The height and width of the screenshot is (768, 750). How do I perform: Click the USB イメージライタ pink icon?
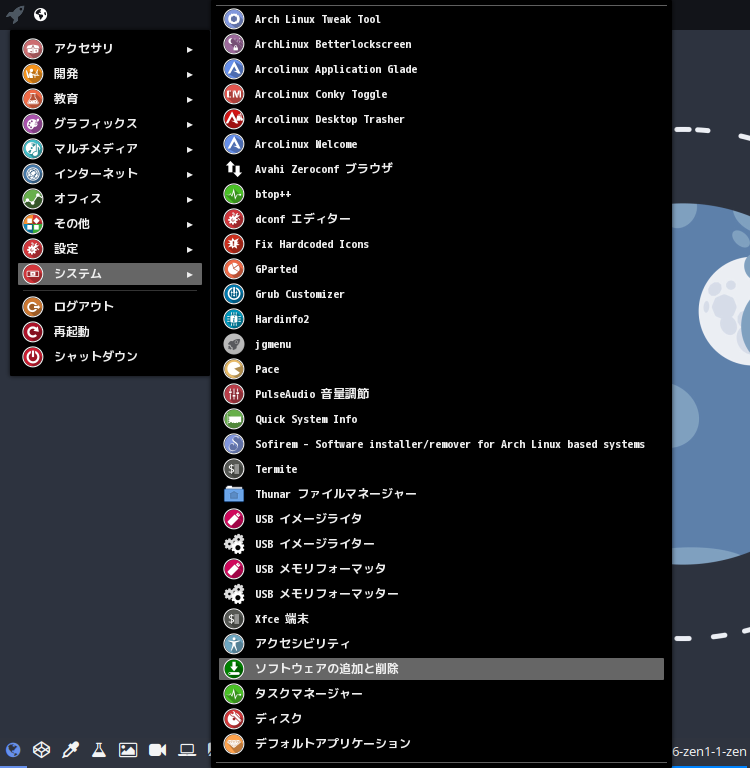pos(234,519)
